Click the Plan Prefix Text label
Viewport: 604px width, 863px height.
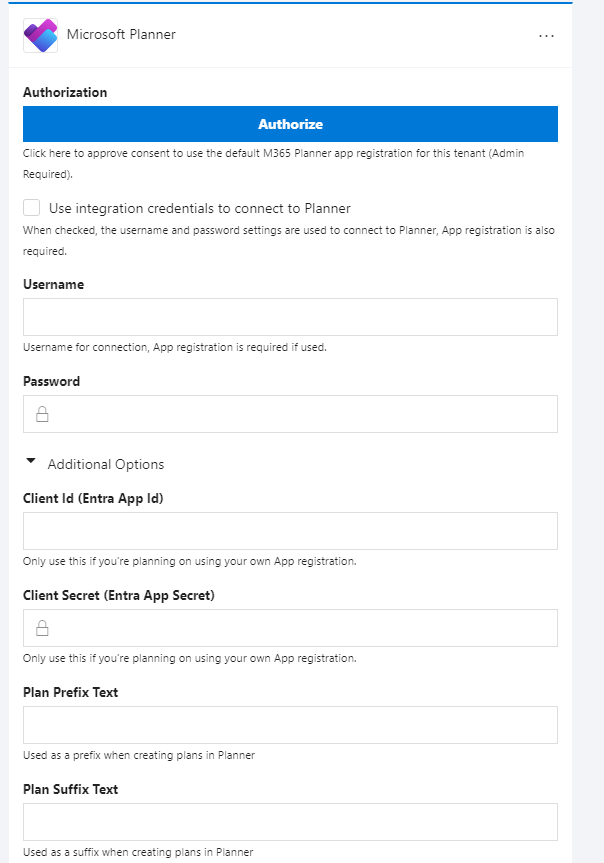(70, 692)
